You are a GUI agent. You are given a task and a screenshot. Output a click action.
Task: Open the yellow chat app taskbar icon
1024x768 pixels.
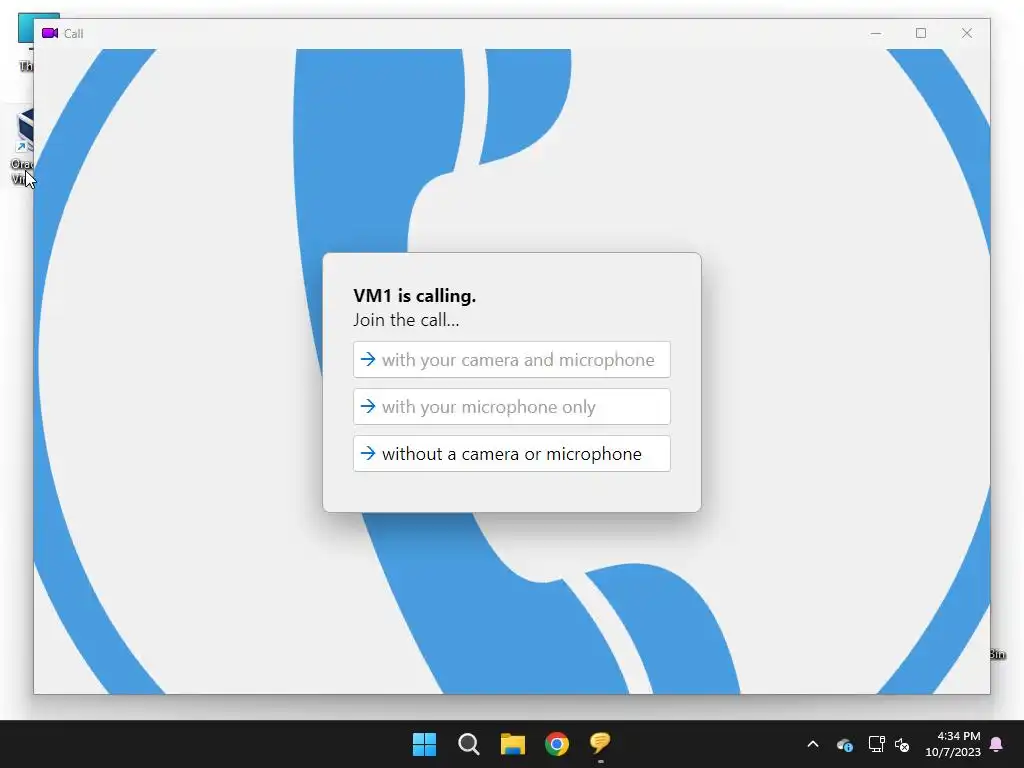(600, 744)
